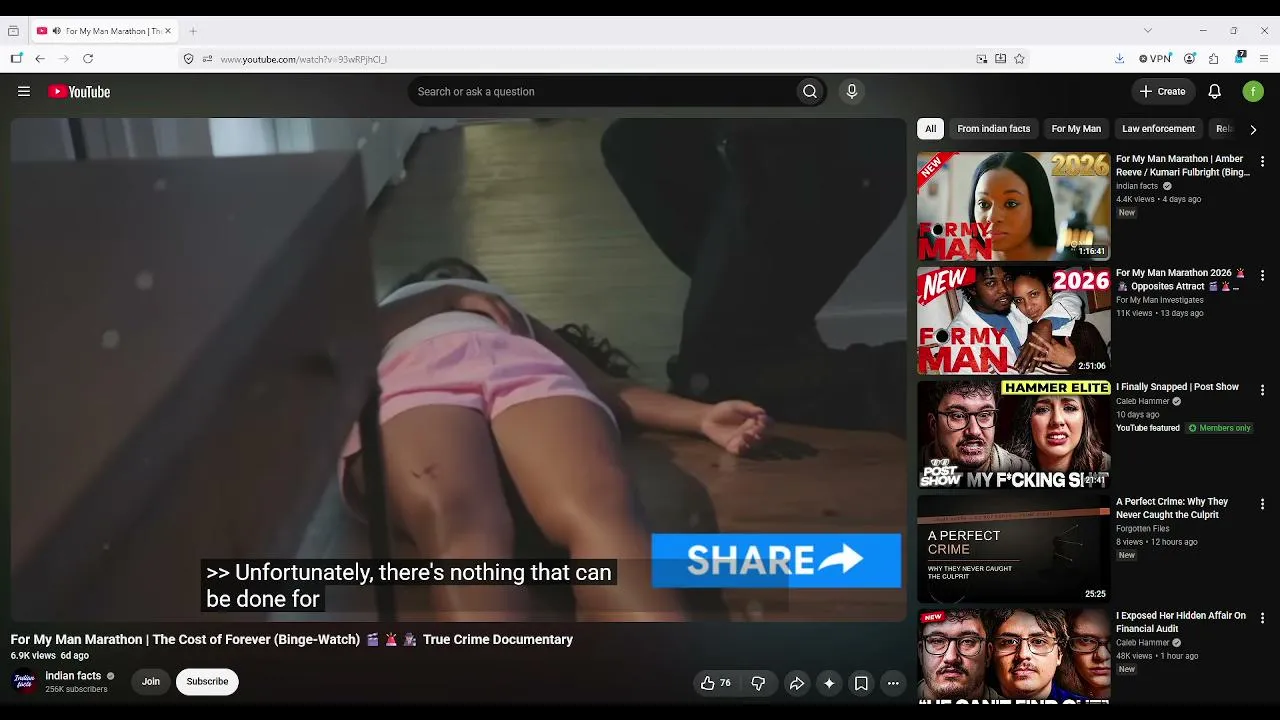The width and height of the screenshot is (1280, 720).
Task: Subscribe to indian facts channel
Action: (207, 682)
